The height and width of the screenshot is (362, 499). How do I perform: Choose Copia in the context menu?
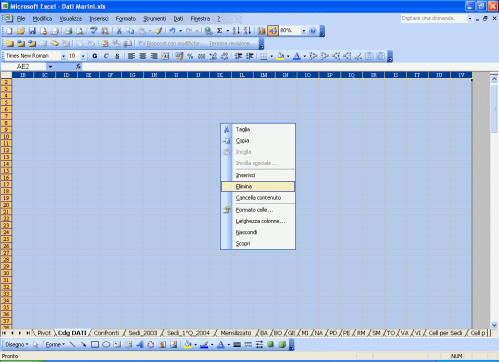click(258, 141)
